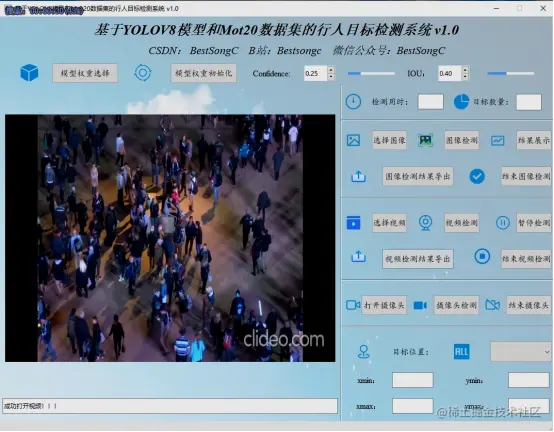The height and width of the screenshot is (432, 554).
Task: Click the location pin icon beside 目标位置
Action: [364, 352]
